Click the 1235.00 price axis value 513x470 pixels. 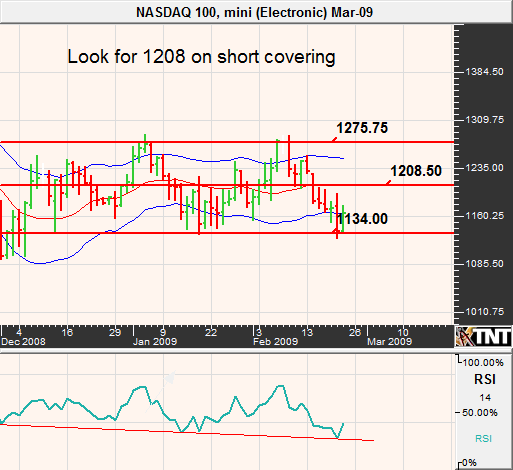[x=484, y=167]
